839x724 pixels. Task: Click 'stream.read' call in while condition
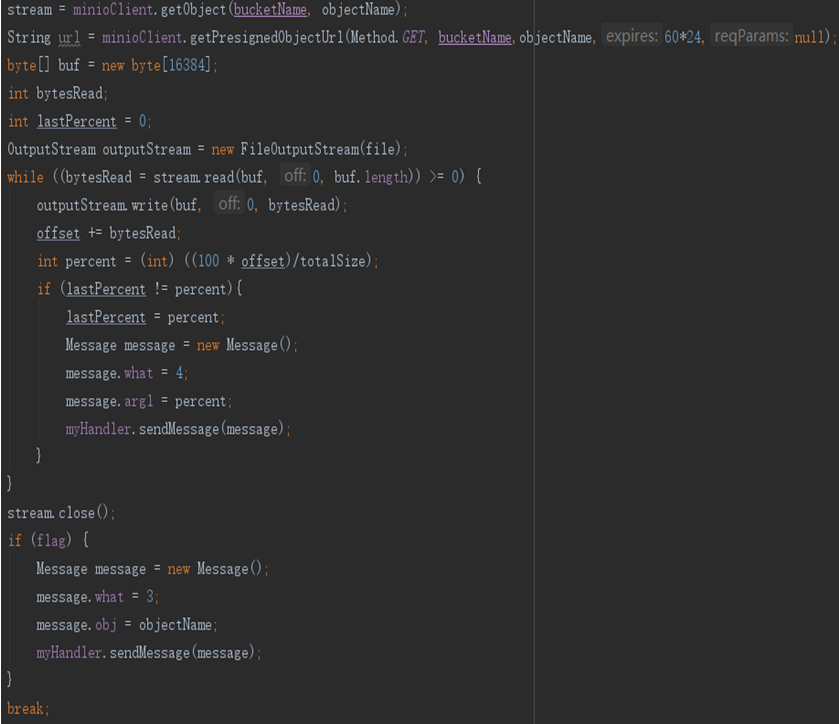(x=194, y=177)
